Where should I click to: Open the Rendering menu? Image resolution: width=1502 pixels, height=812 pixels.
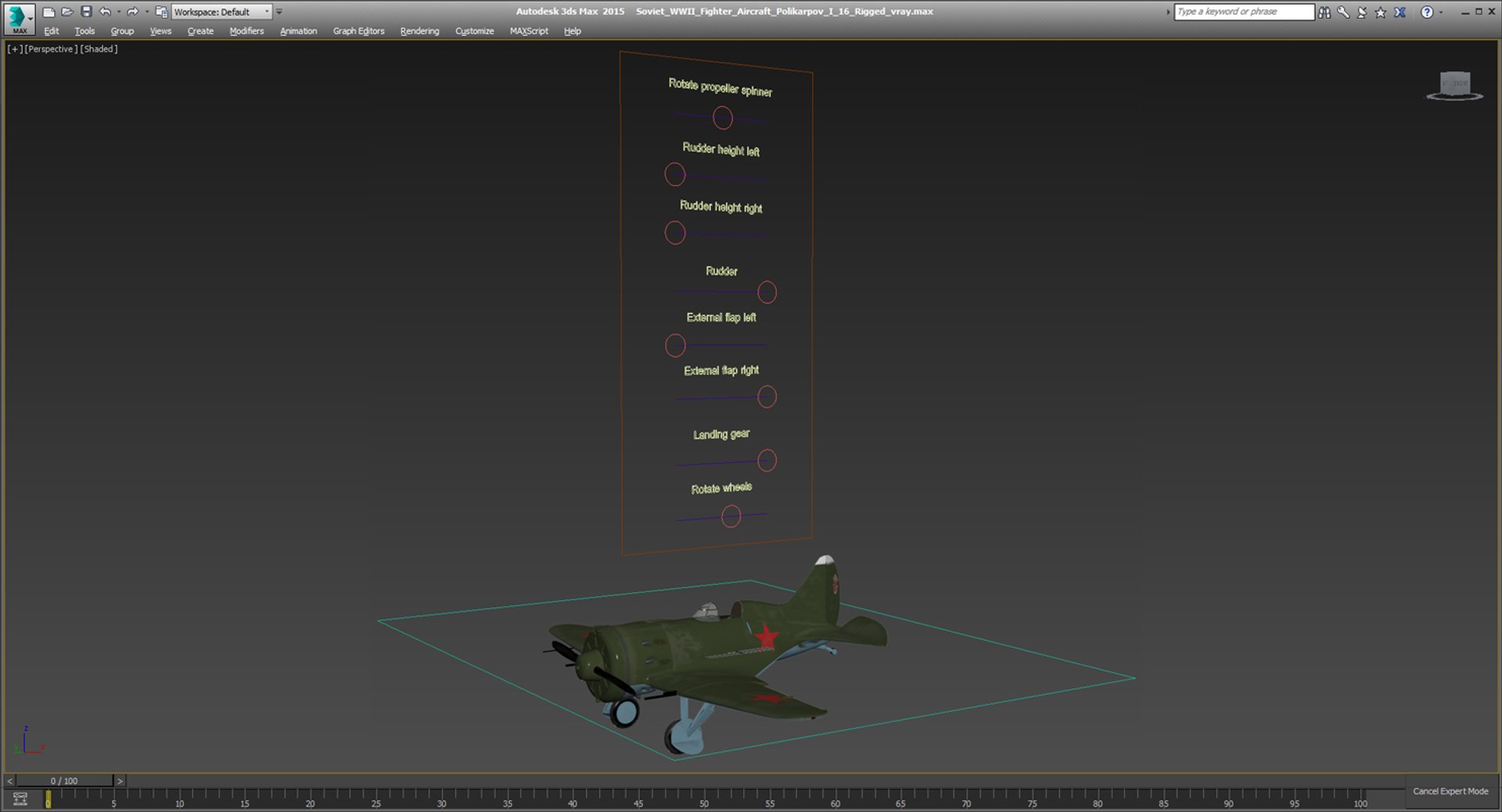coord(419,31)
